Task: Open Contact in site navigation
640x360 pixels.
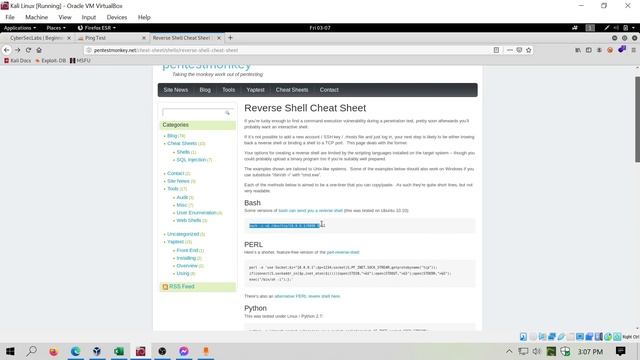Action: click(x=329, y=90)
